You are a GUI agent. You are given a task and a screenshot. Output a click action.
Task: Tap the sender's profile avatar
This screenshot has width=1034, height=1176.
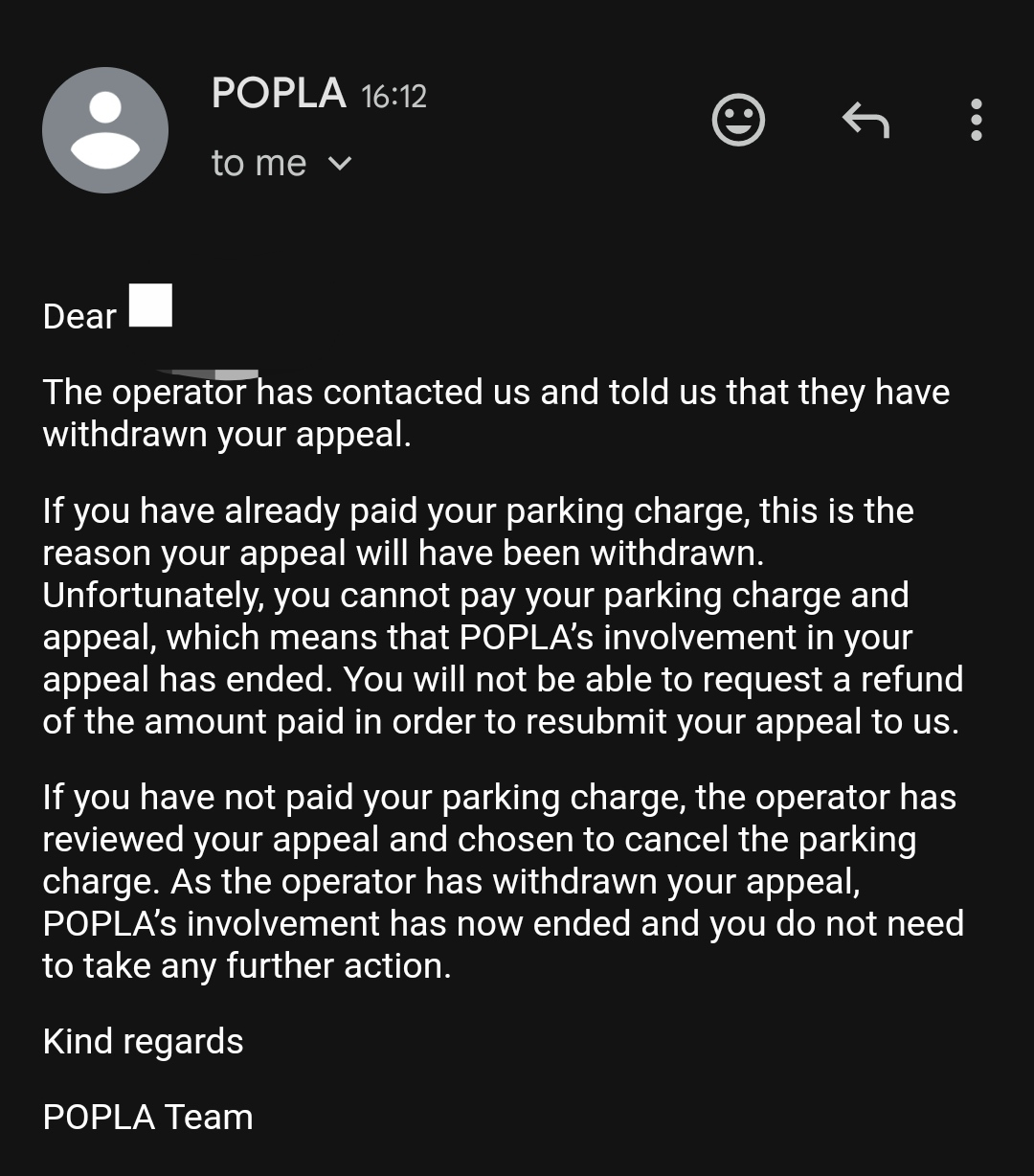pyautogui.click(x=105, y=130)
